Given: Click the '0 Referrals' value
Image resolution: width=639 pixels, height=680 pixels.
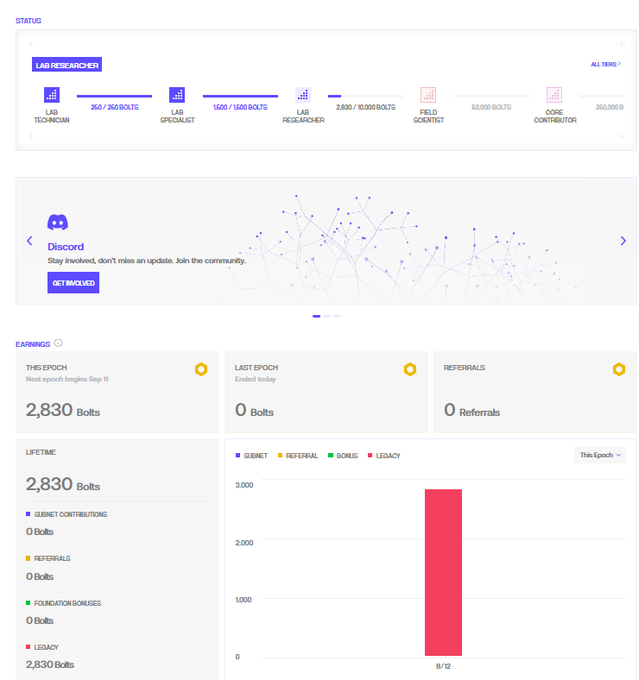Looking at the screenshot, I should tap(472, 410).
